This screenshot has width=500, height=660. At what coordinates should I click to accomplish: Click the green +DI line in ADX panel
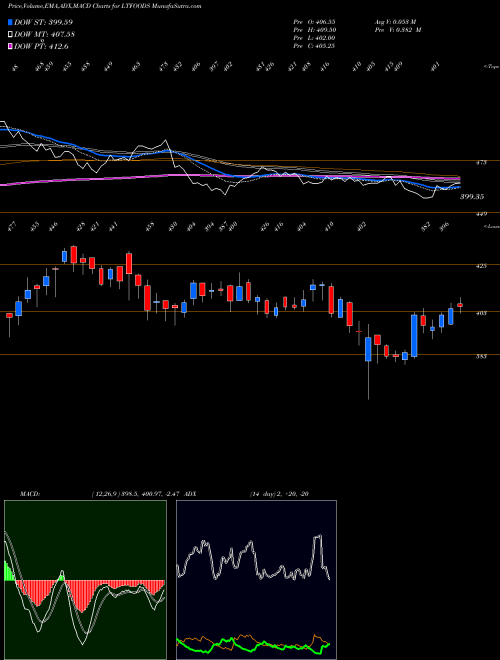point(253,645)
